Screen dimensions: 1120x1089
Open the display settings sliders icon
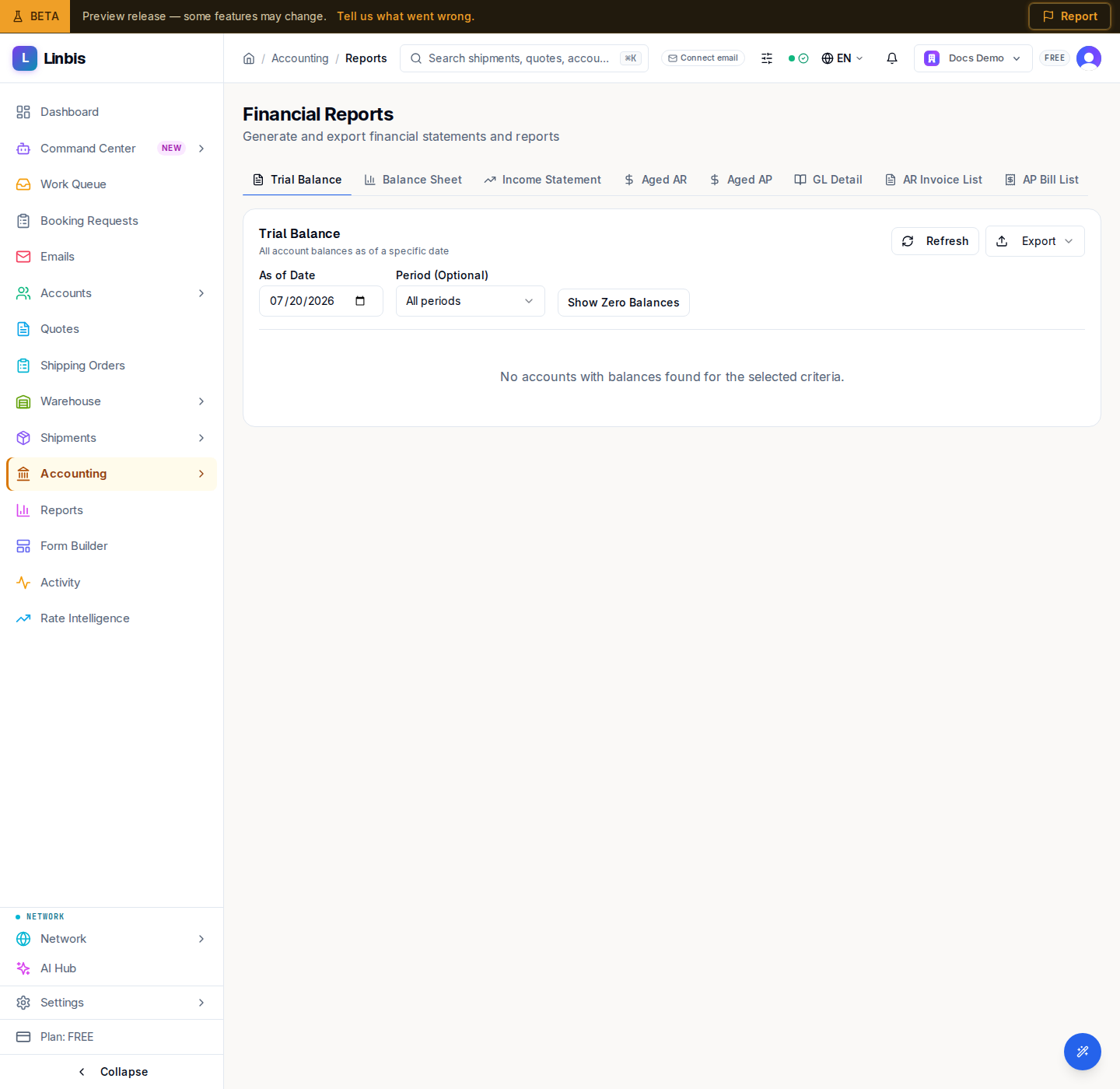coord(767,58)
